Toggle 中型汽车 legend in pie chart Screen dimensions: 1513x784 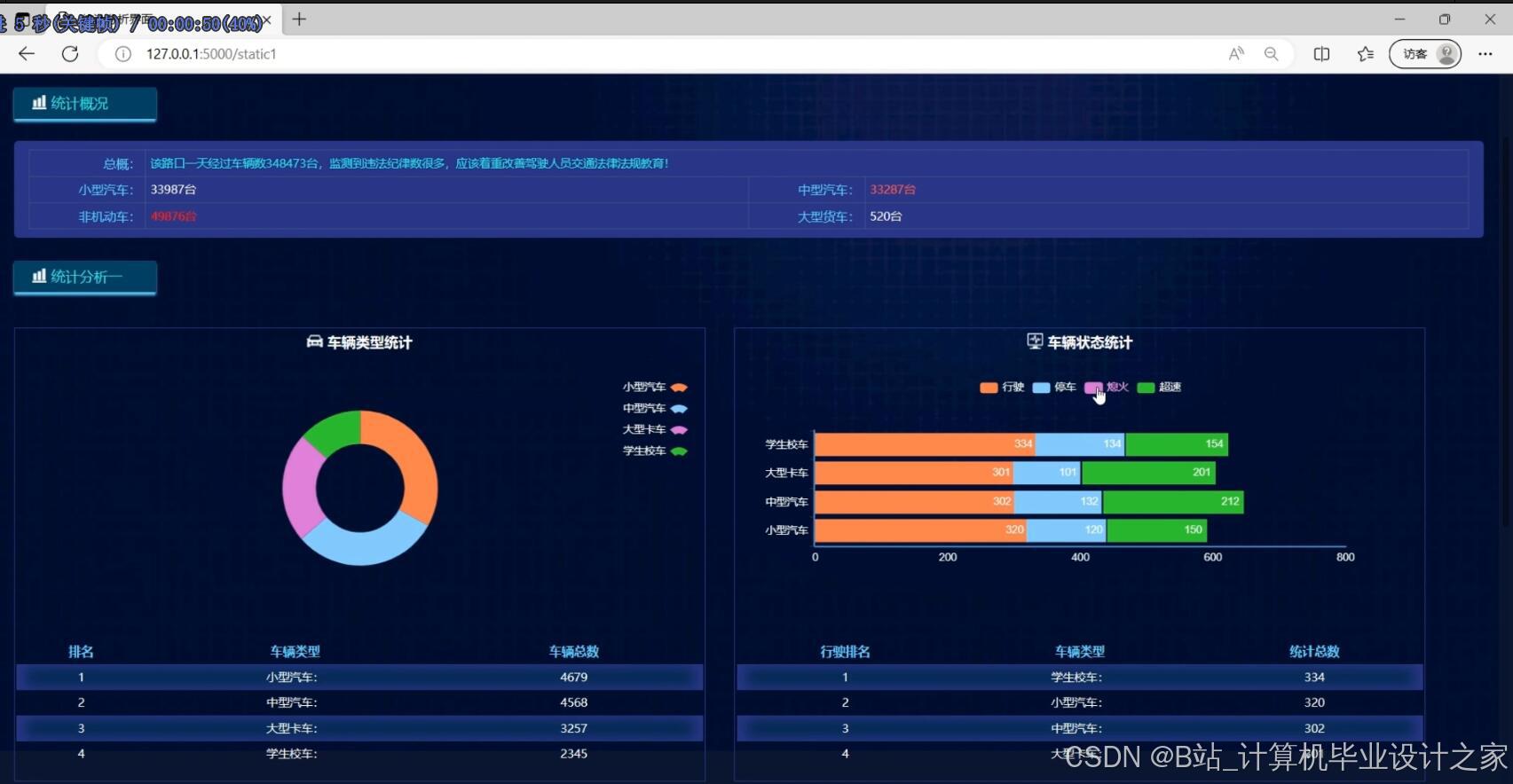655,408
